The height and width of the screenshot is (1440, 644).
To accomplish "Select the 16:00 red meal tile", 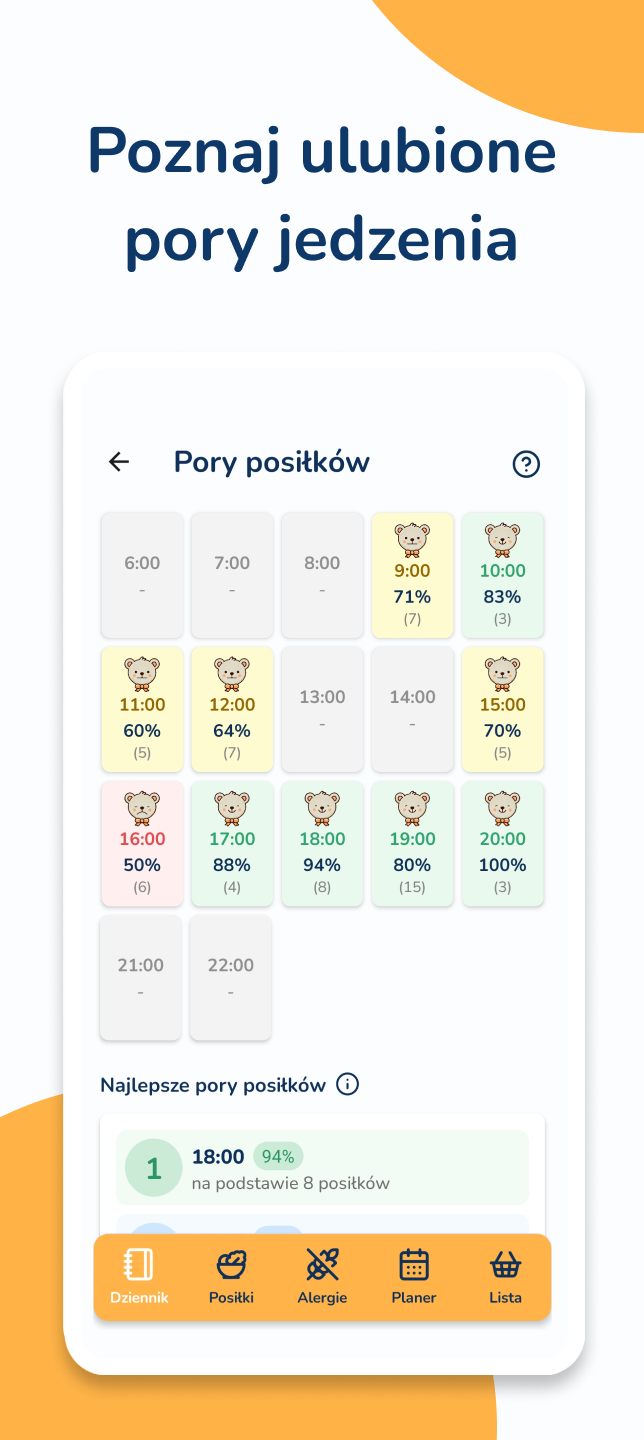I will point(141,843).
